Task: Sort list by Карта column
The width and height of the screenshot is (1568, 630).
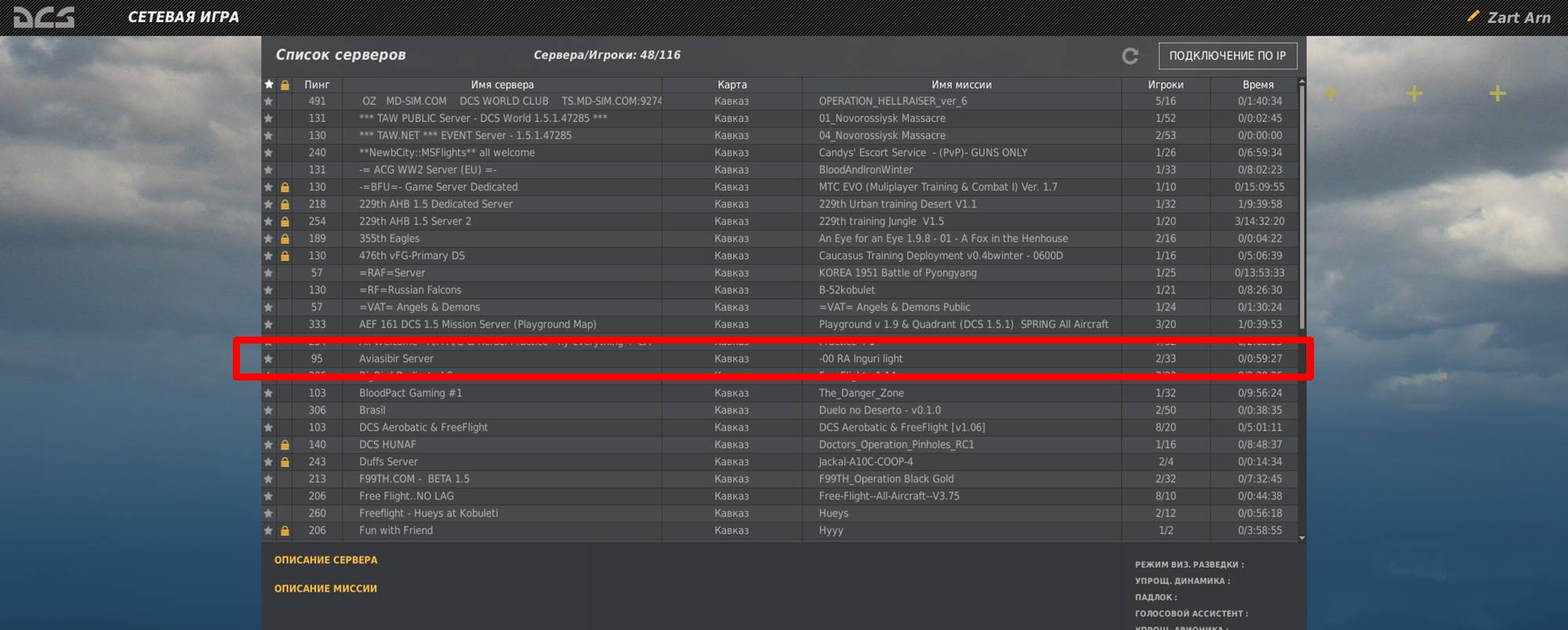Action: [x=732, y=85]
